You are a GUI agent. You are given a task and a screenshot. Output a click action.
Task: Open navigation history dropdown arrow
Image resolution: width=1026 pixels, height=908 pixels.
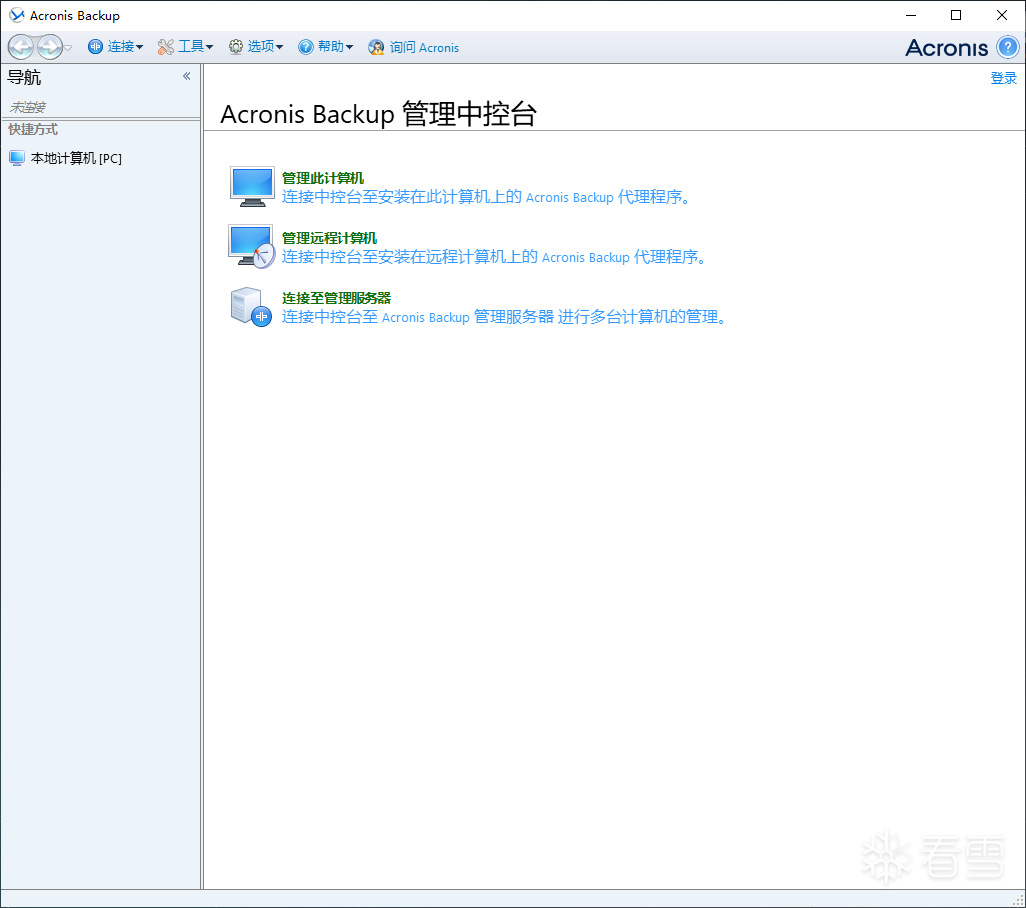(x=68, y=48)
